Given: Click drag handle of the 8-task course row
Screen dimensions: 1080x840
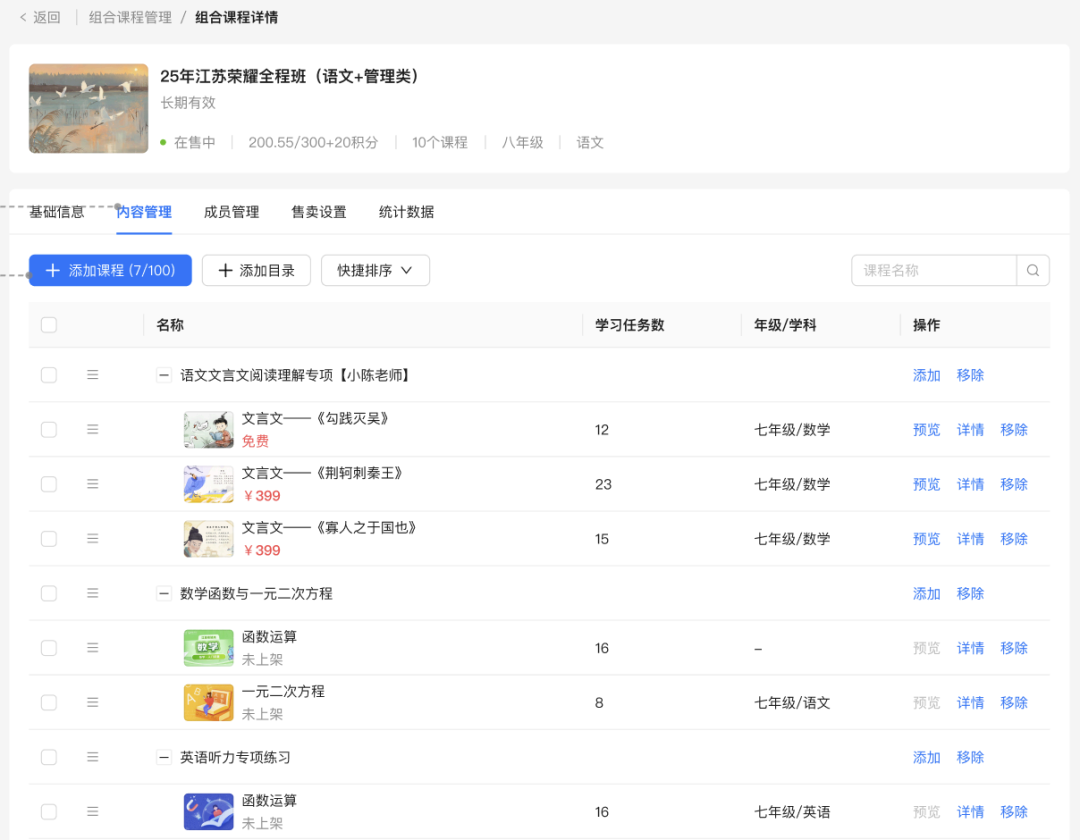Looking at the screenshot, I should click(x=92, y=702).
